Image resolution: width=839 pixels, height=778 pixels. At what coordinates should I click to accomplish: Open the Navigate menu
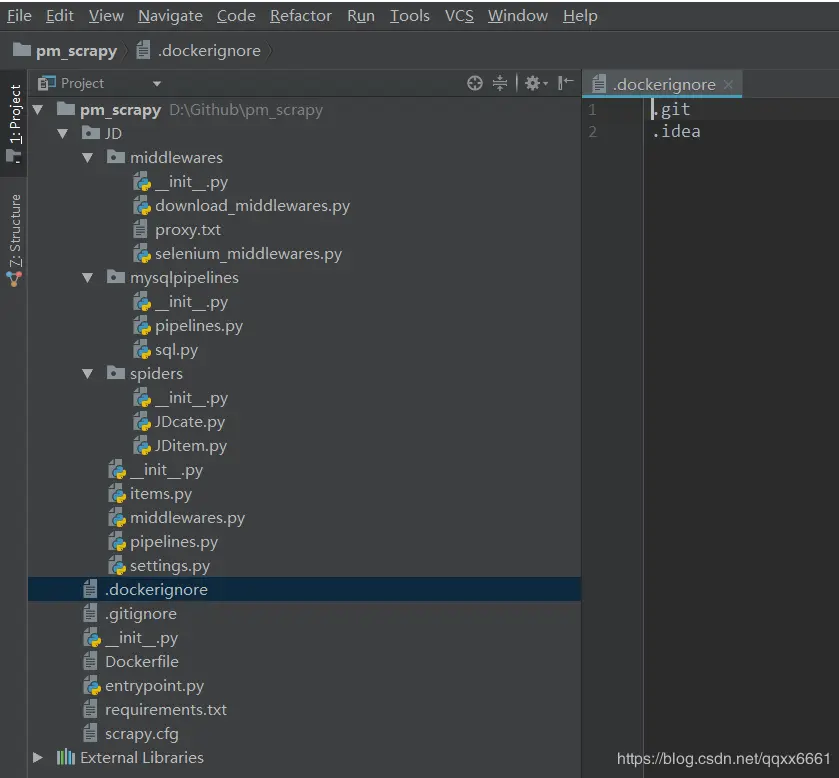pos(170,16)
